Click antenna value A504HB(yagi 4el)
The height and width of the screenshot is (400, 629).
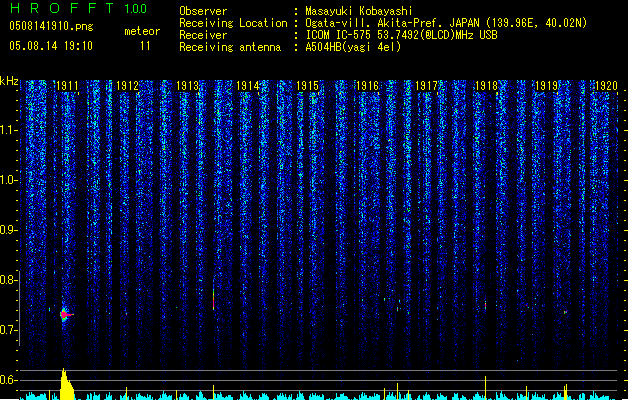pyautogui.click(x=353, y=47)
